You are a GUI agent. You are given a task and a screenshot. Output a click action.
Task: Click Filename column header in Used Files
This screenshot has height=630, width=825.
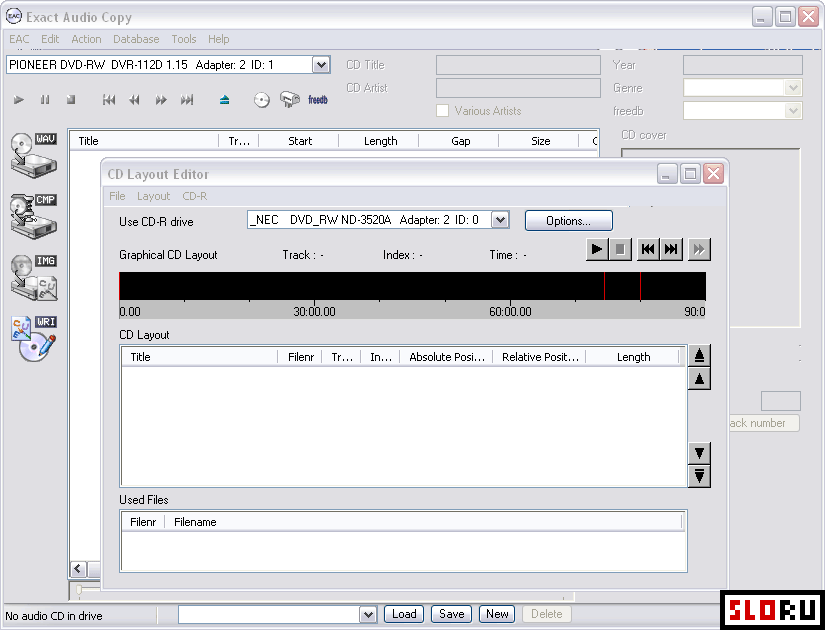424,522
